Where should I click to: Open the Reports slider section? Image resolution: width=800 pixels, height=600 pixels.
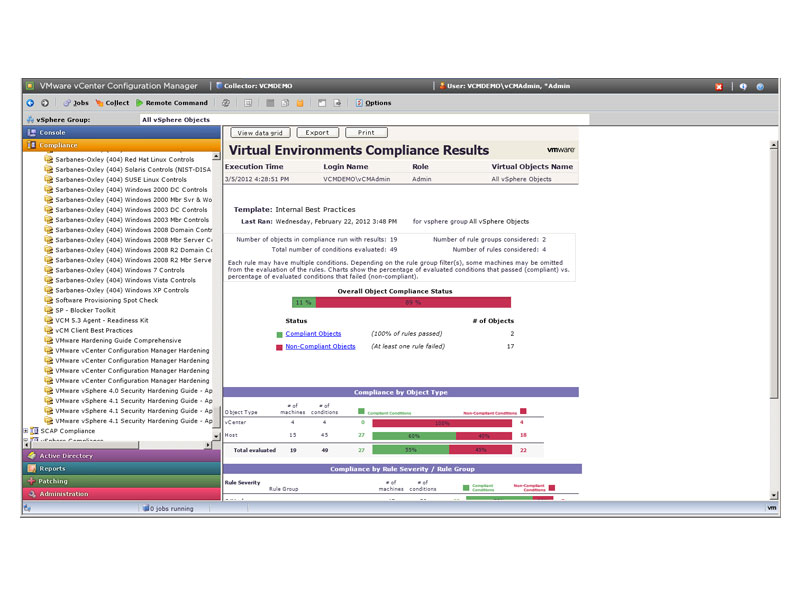[122, 468]
